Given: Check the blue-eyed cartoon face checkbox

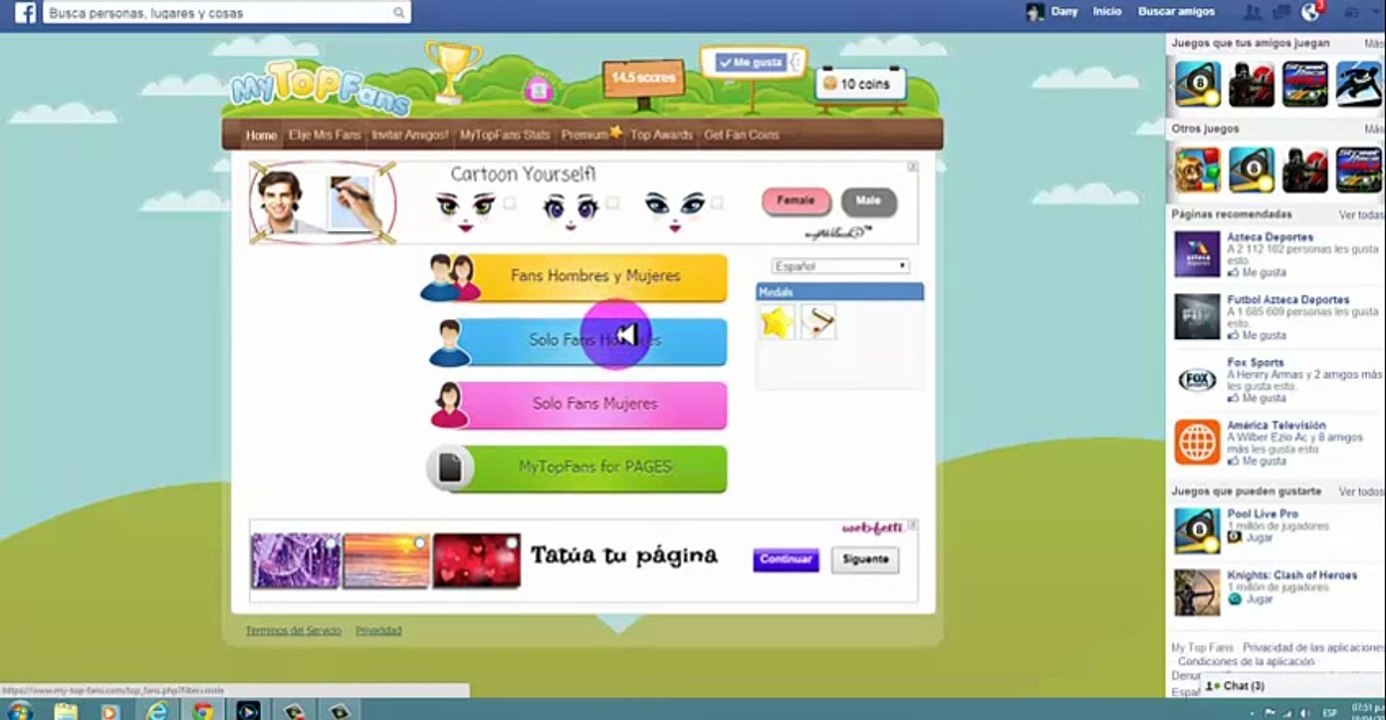Looking at the screenshot, I should pyautogui.click(x=716, y=203).
